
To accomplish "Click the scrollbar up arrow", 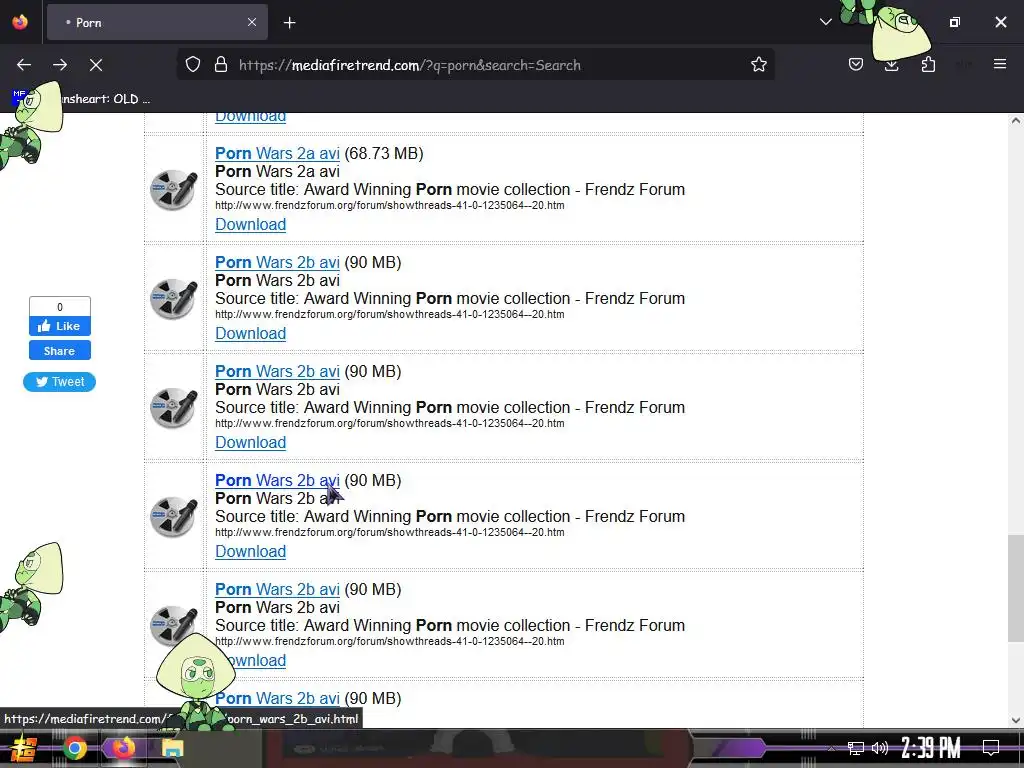I will pos(1015,121).
